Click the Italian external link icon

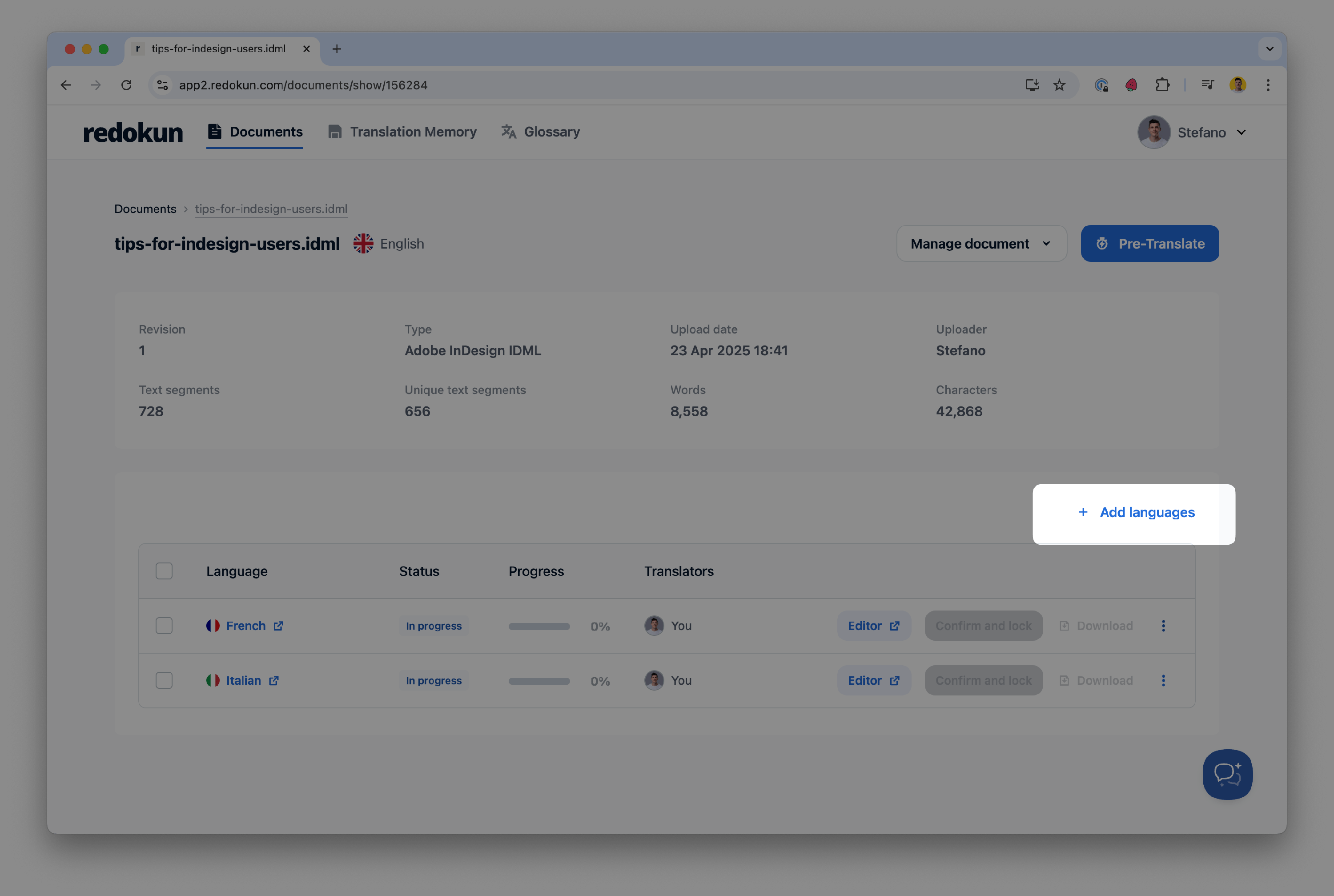(x=273, y=681)
